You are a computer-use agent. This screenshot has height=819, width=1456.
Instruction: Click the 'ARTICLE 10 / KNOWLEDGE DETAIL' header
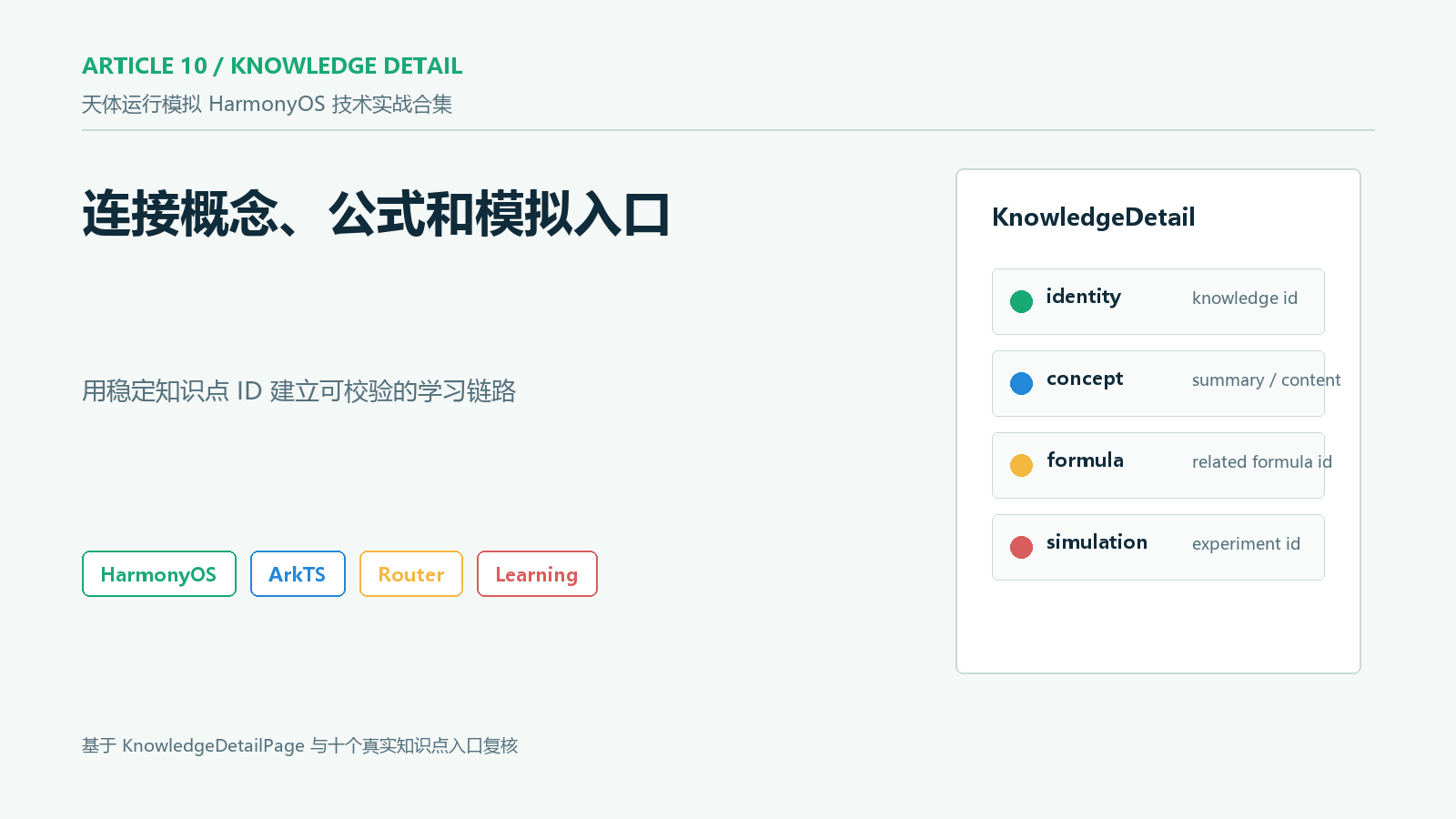pyautogui.click(x=272, y=66)
